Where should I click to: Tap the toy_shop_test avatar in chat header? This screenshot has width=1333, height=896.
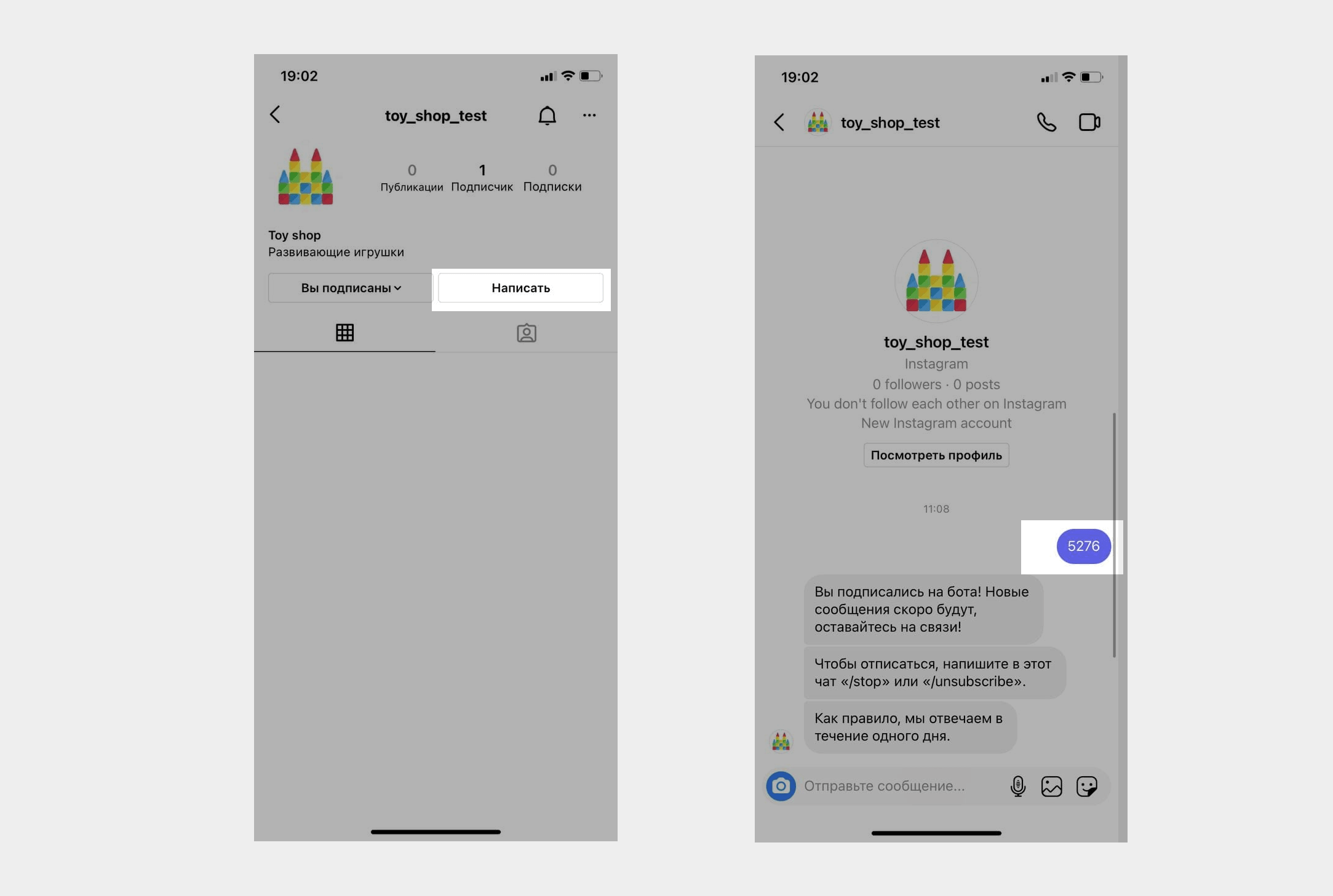pos(819,122)
